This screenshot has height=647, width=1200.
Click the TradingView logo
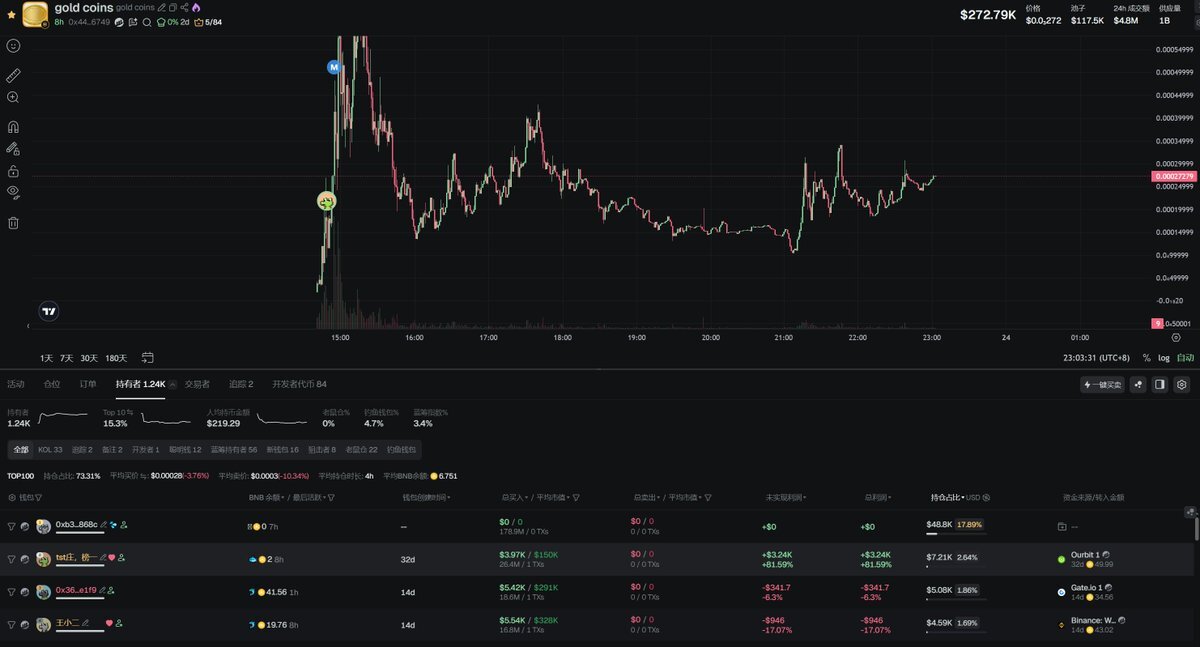48,311
